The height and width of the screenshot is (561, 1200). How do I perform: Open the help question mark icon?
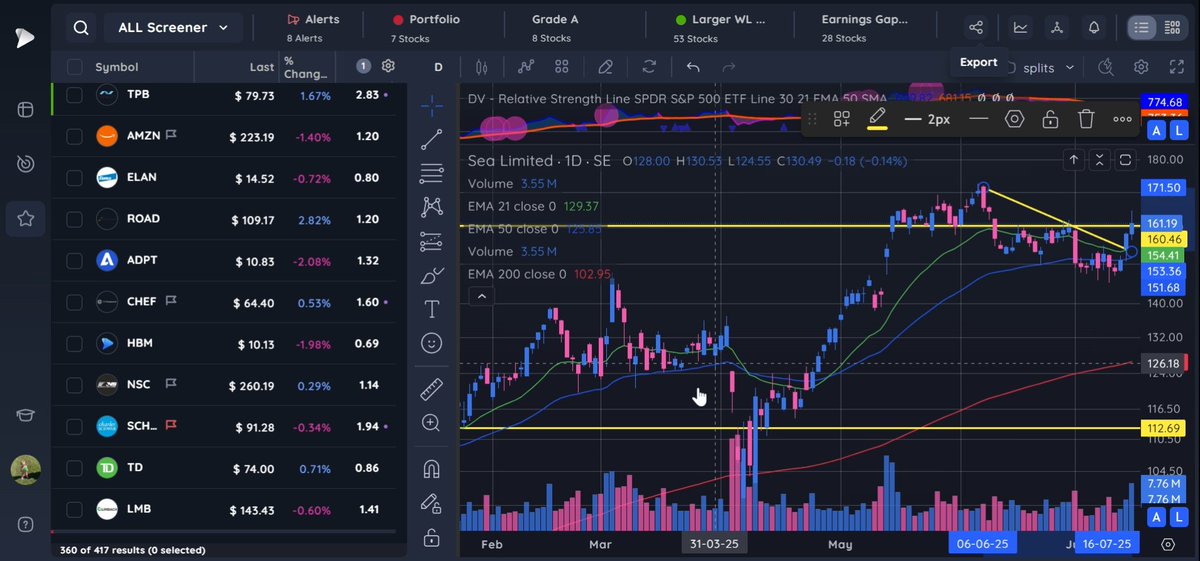point(25,524)
